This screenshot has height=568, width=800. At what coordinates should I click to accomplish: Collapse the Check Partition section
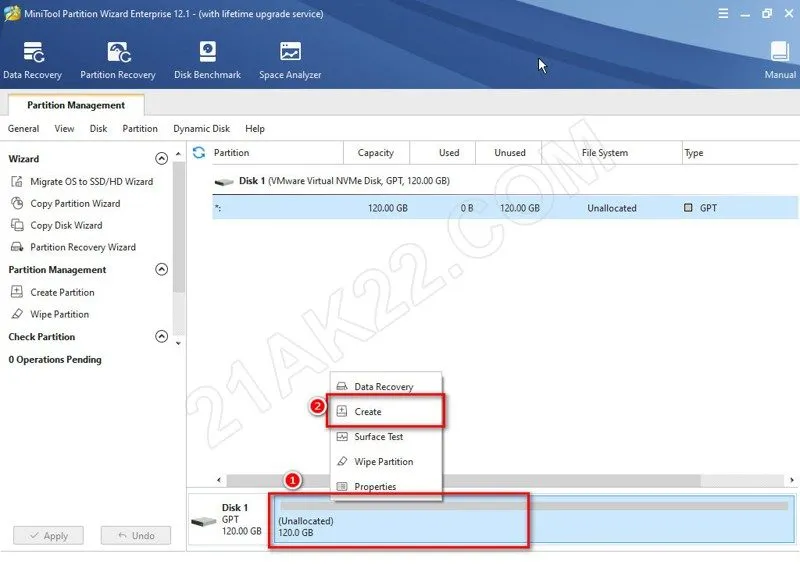click(161, 336)
